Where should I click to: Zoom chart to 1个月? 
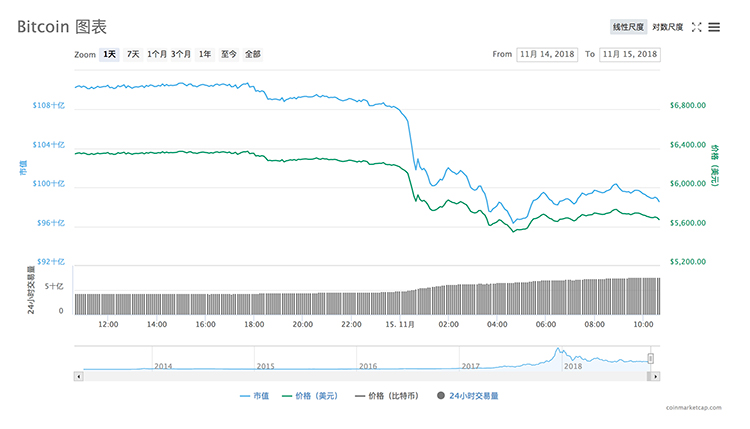[x=157, y=54]
